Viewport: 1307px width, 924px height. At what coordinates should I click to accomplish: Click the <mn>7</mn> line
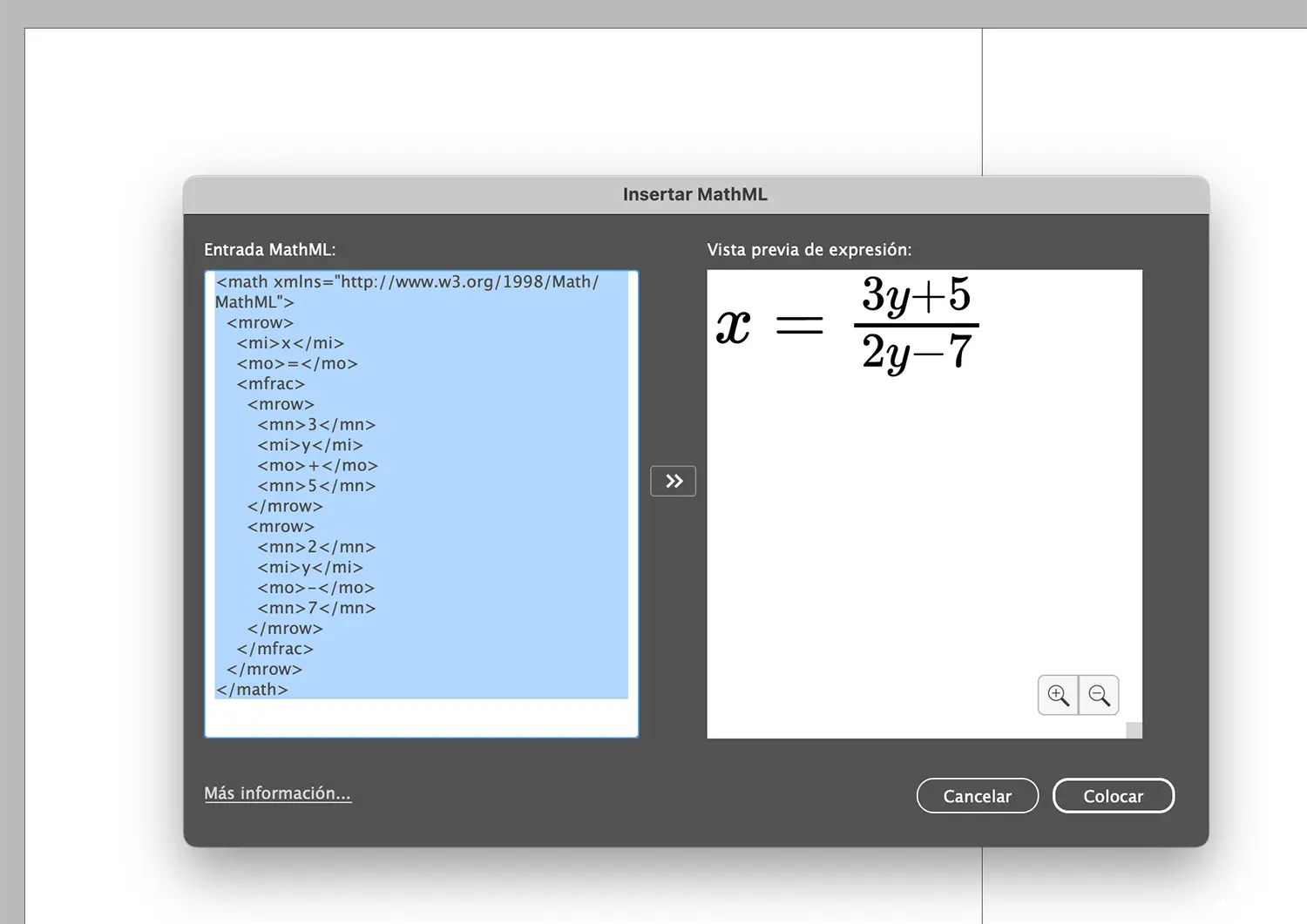(316, 608)
